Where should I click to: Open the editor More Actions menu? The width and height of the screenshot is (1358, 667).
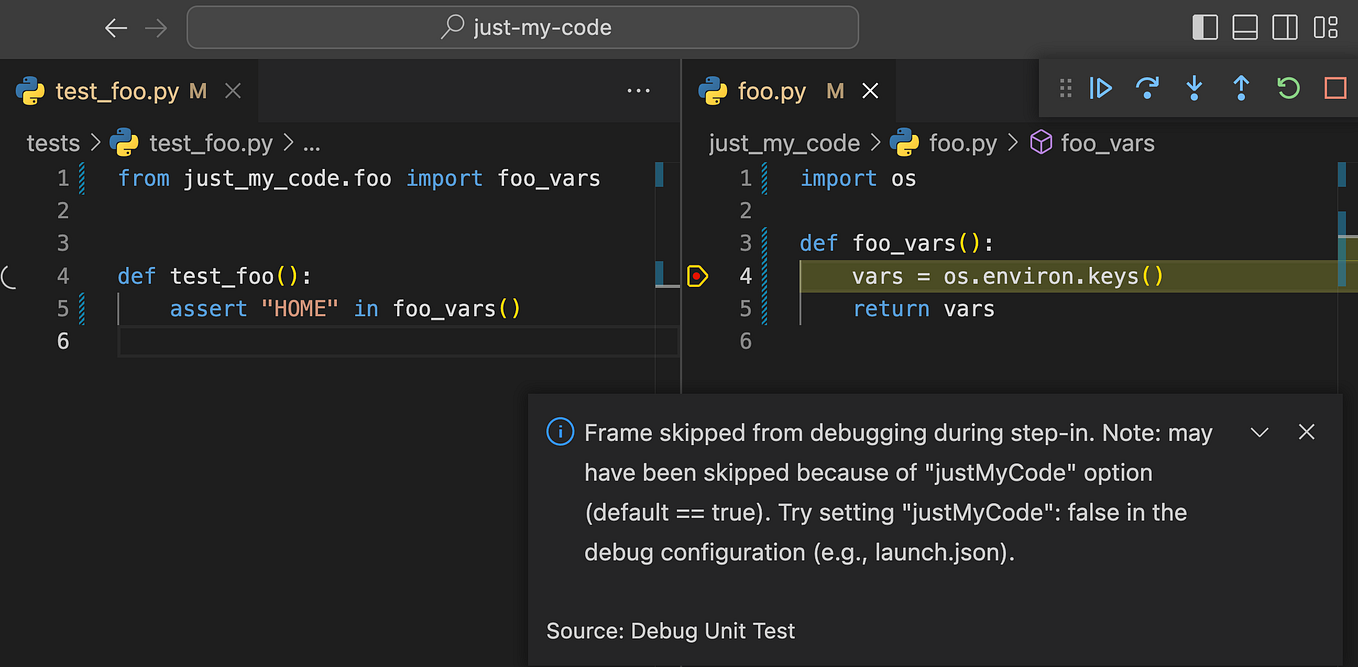click(638, 90)
